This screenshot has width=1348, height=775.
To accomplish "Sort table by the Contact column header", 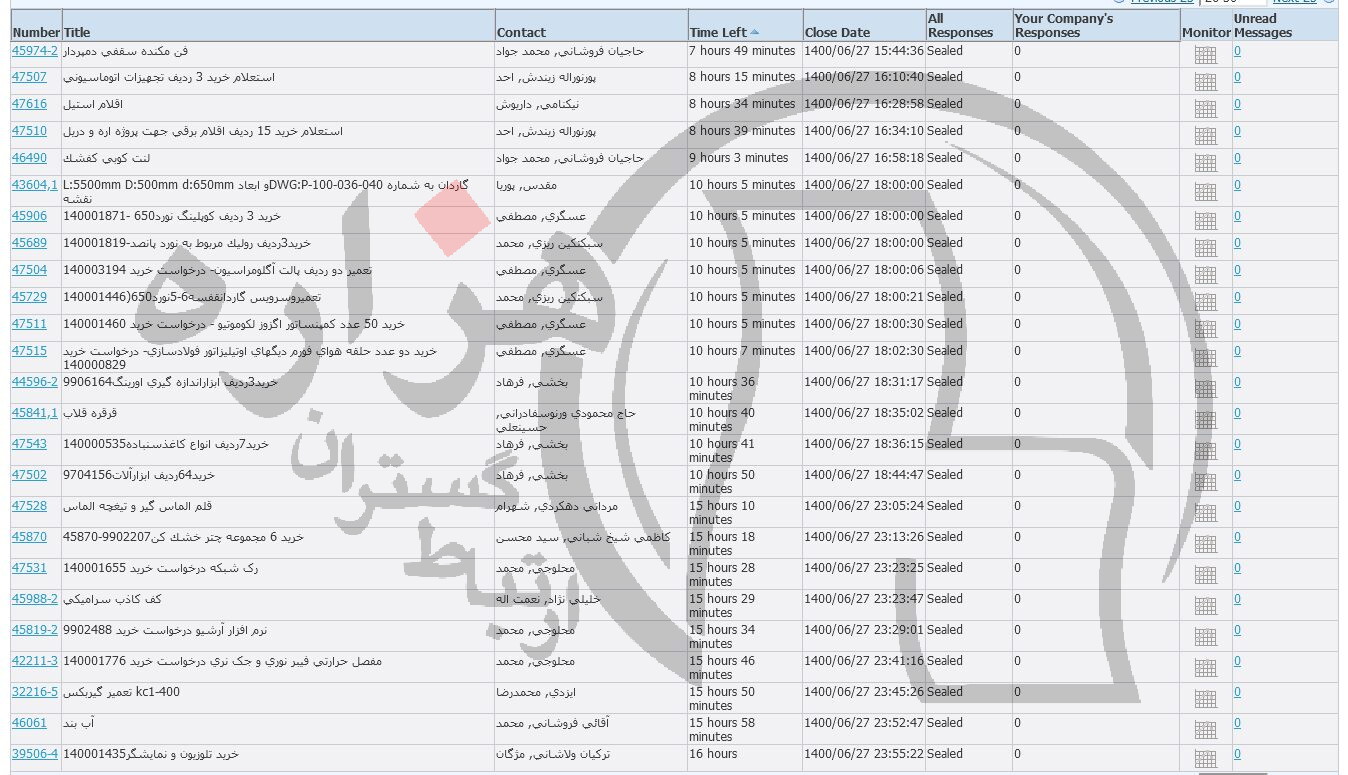I will point(521,33).
